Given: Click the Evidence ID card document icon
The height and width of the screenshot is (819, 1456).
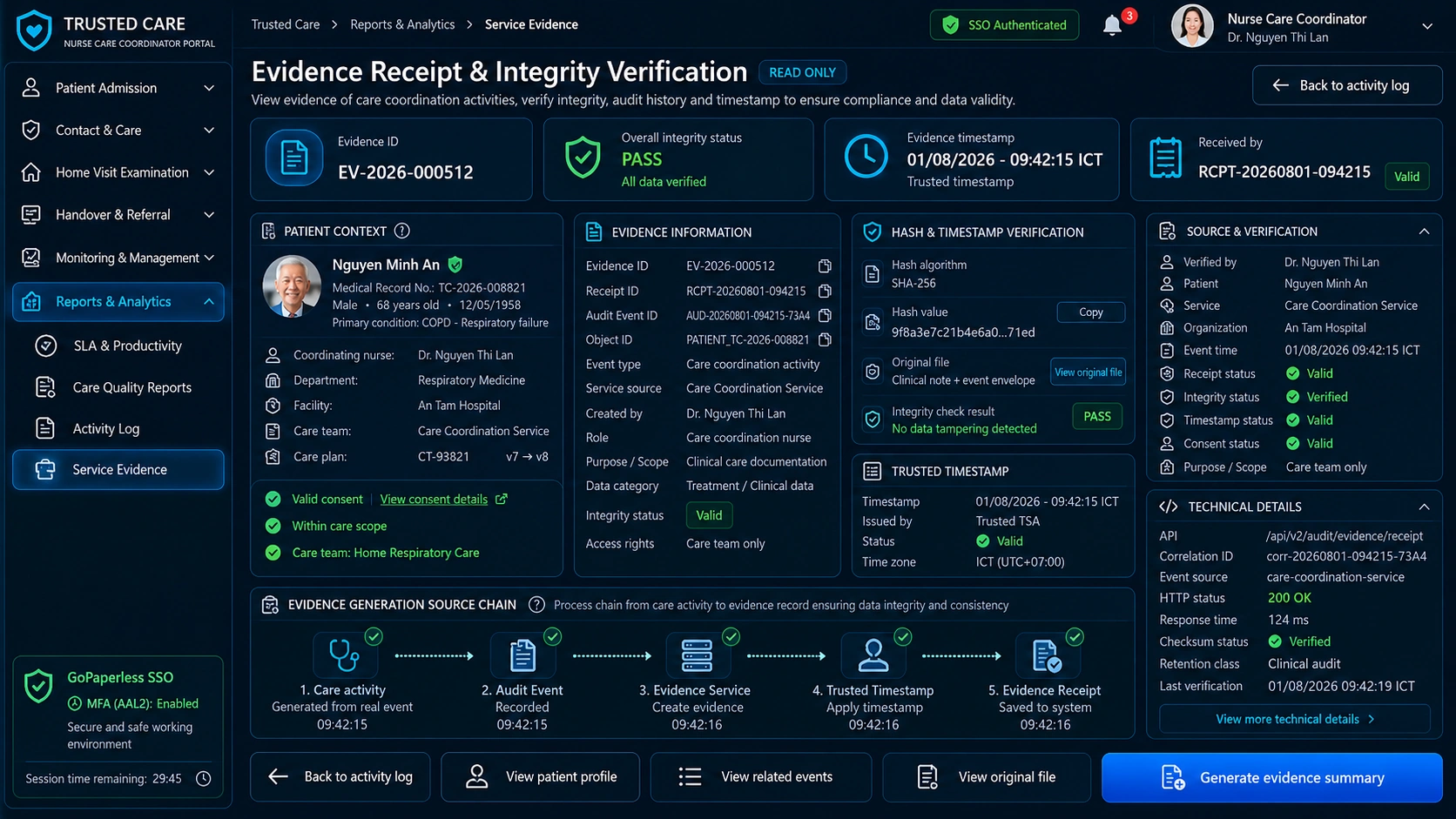Looking at the screenshot, I should point(294,158).
